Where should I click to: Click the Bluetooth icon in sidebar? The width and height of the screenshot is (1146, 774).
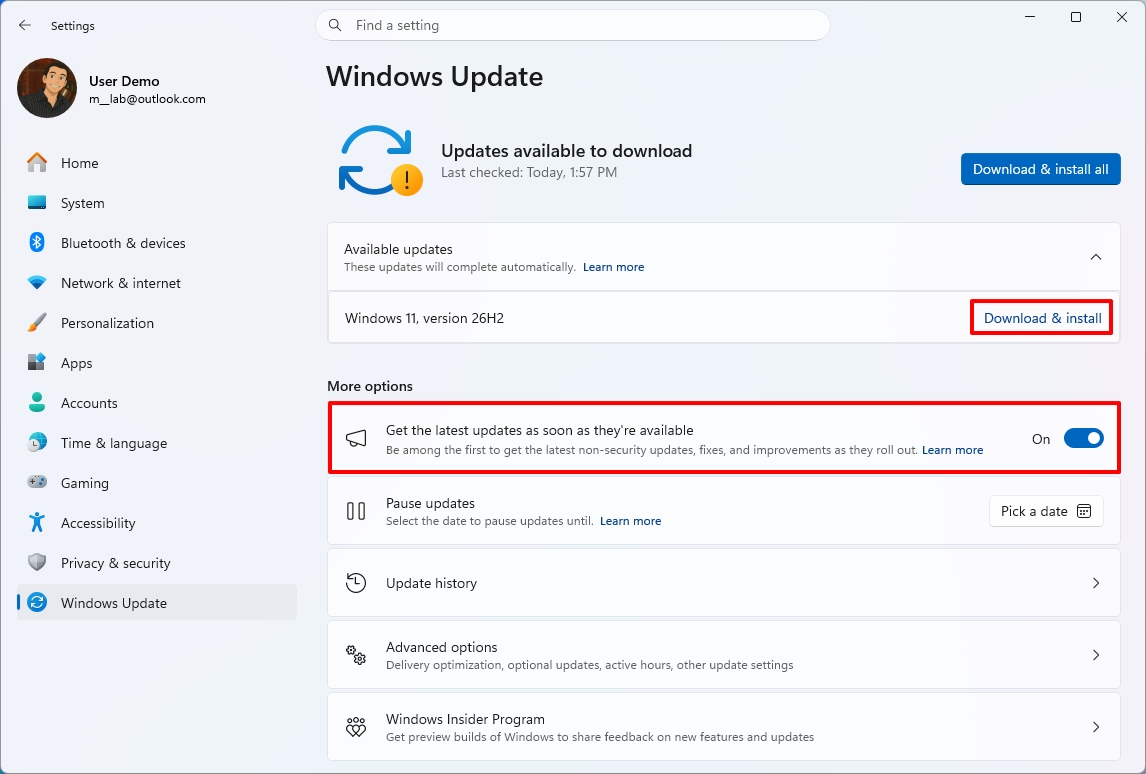coord(37,243)
